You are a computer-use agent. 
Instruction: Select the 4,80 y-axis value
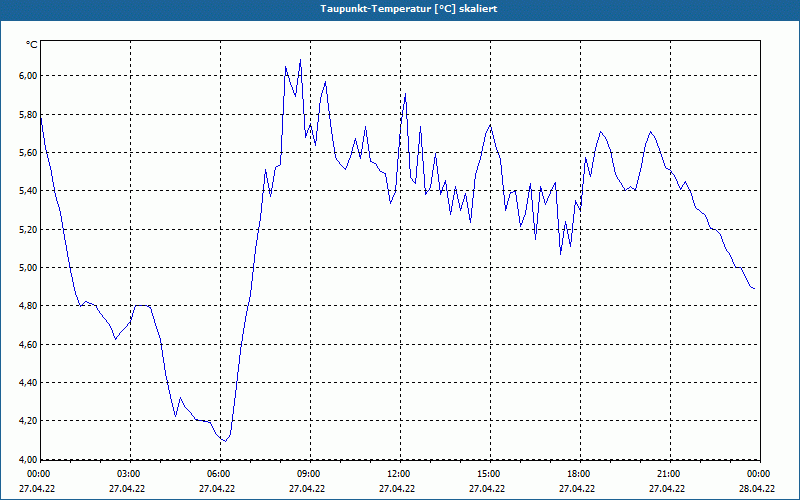click(x=29, y=306)
